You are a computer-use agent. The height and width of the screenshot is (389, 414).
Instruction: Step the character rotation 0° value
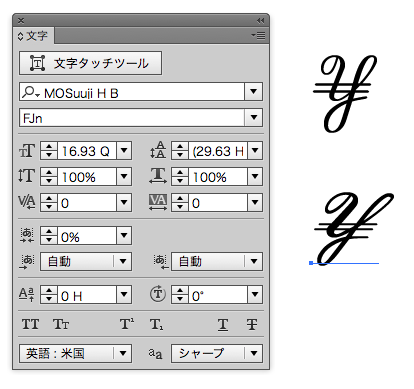(x=180, y=295)
